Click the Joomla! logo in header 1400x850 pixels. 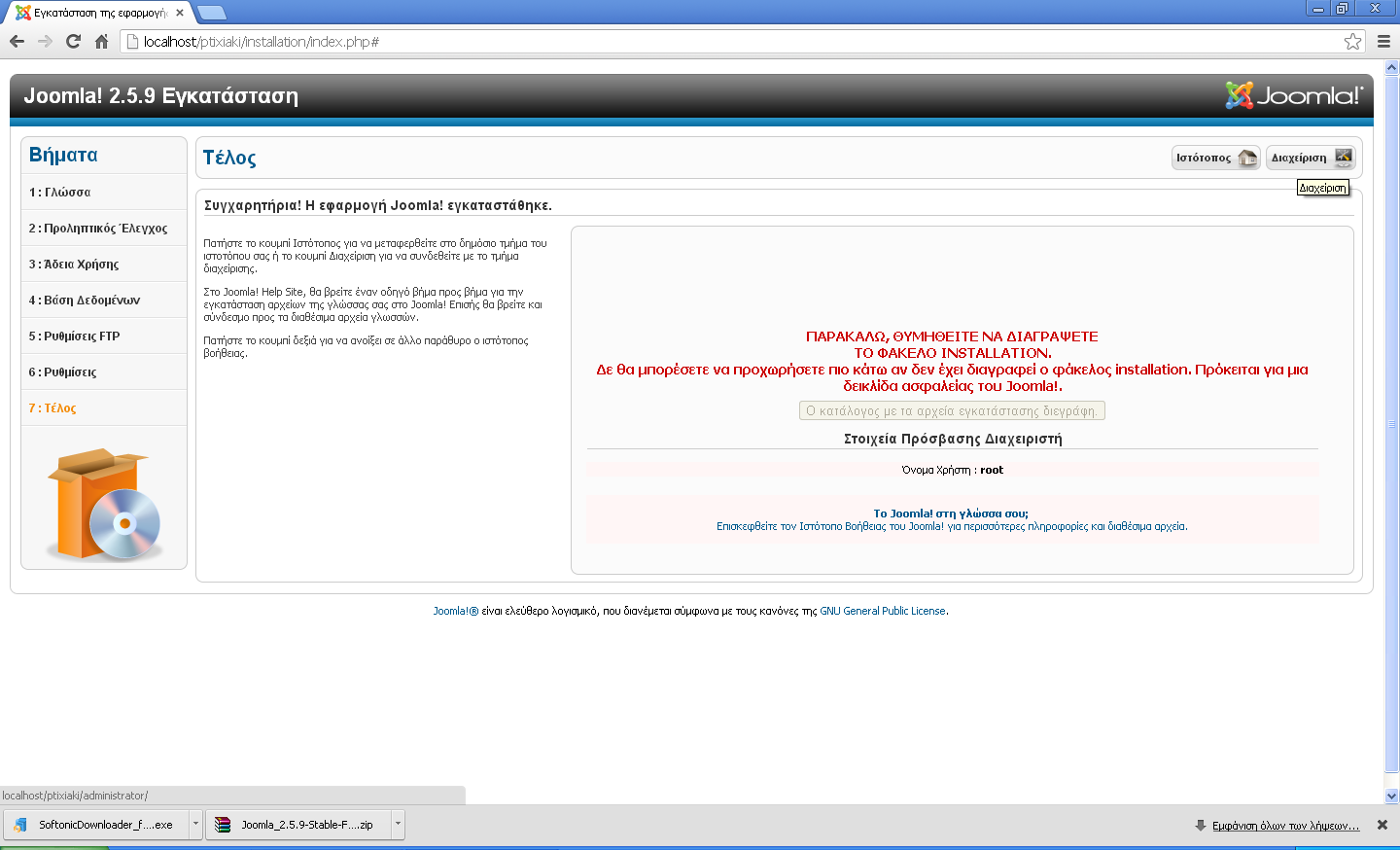tap(1294, 95)
